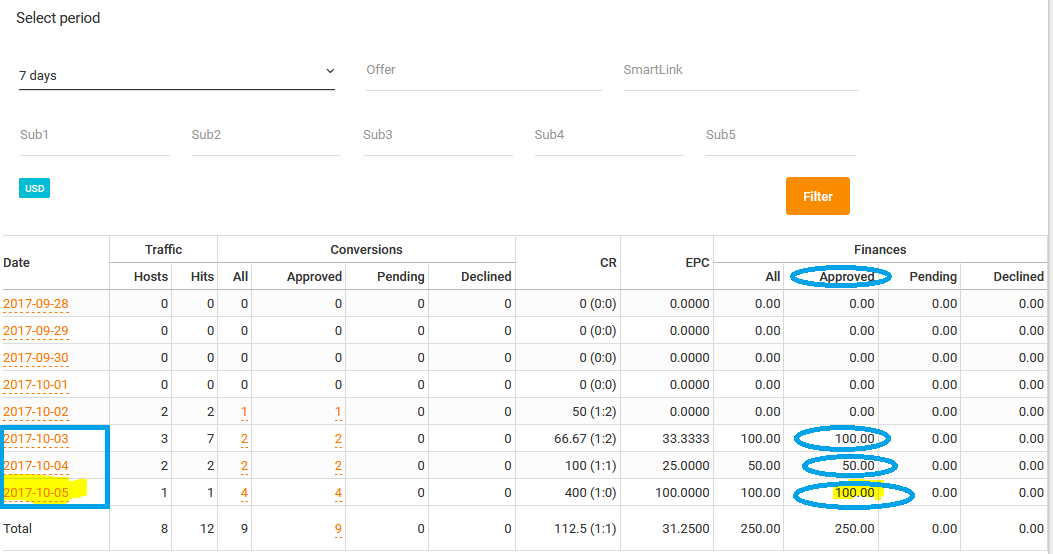Open the 2017-10-03 date link
The height and width of the screenshot is (554, 1053).
(36, 438)
